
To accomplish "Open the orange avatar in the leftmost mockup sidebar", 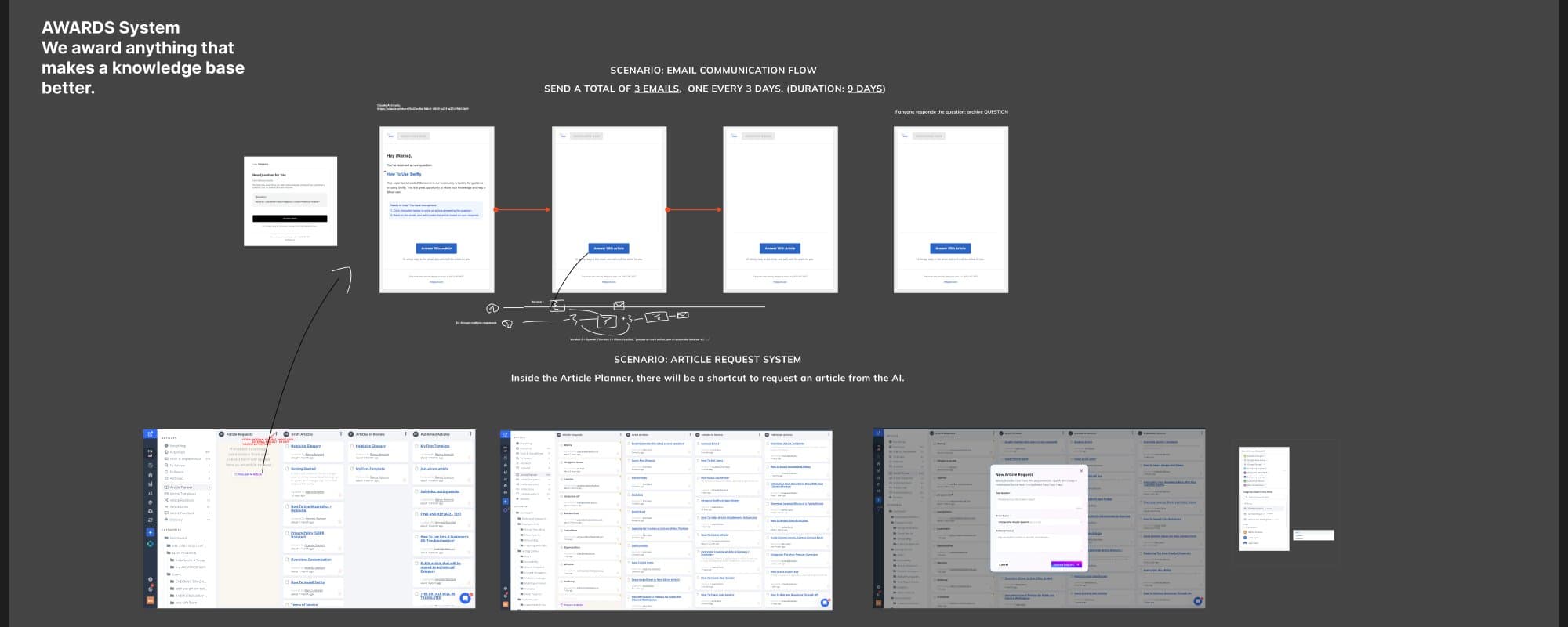I will (150, 601).
